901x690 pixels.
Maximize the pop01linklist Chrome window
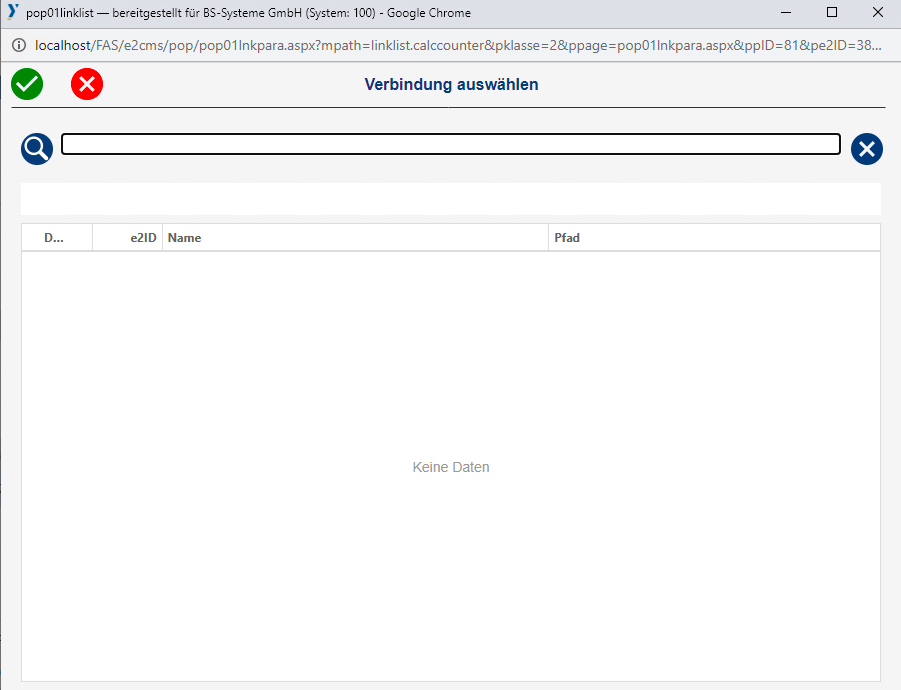(x=832, y=13)
